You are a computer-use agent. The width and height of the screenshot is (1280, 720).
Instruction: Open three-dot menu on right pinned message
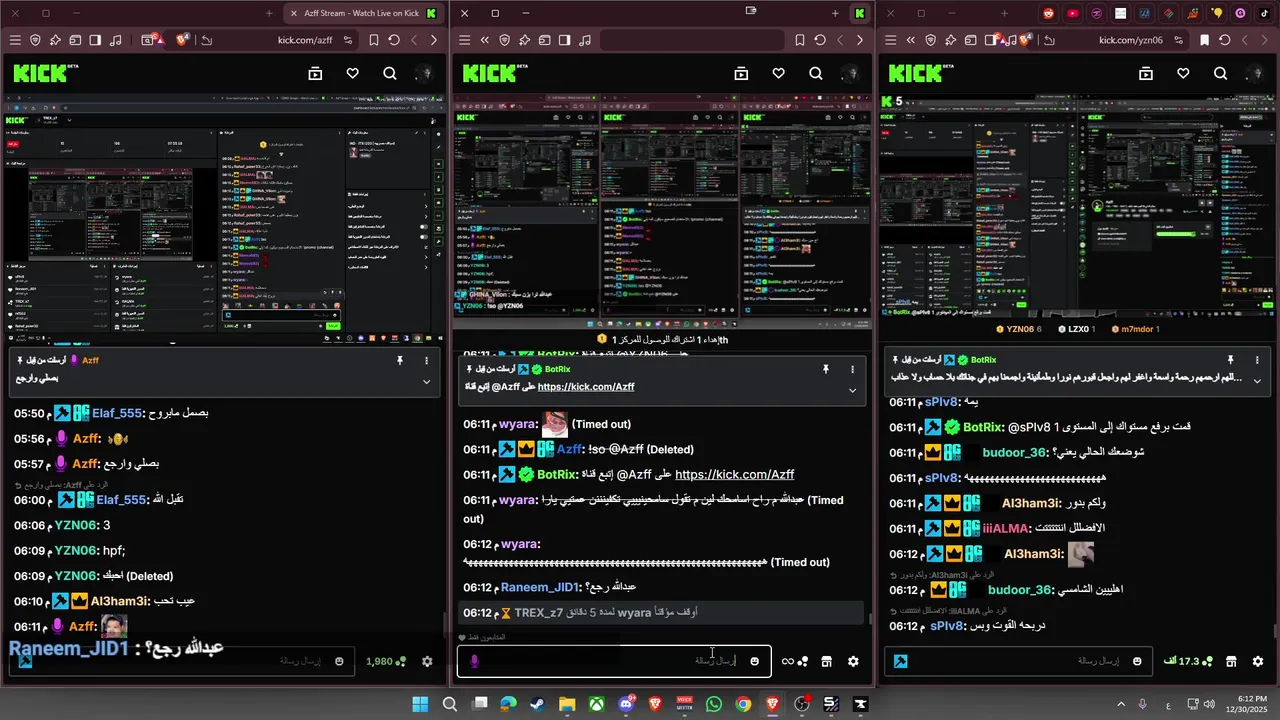[1257, 360]
